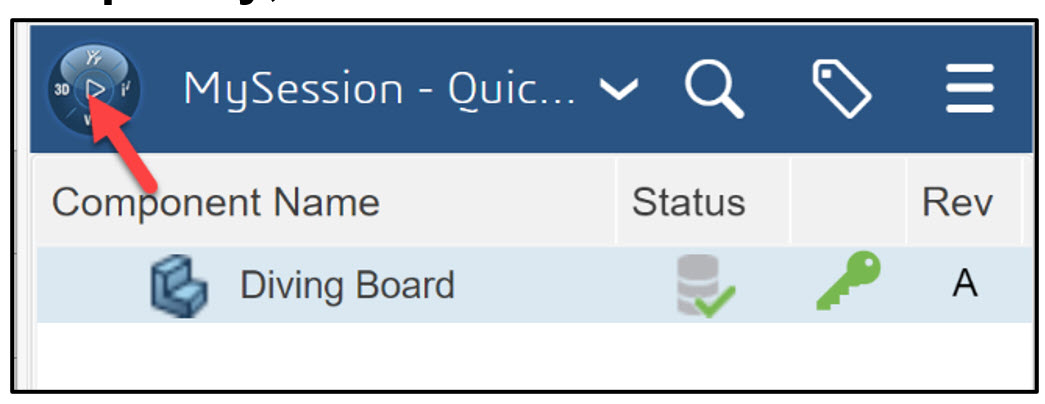Click the Status column header
This screenshot has width=1045, height=404.
(x=688, y=203)
